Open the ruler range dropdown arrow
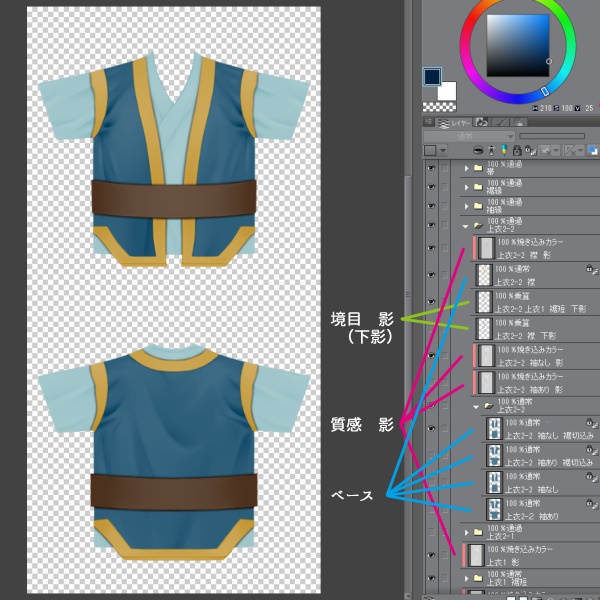Image resolution: width=600 pixels, height=600 pixels. tap(580, 150)
